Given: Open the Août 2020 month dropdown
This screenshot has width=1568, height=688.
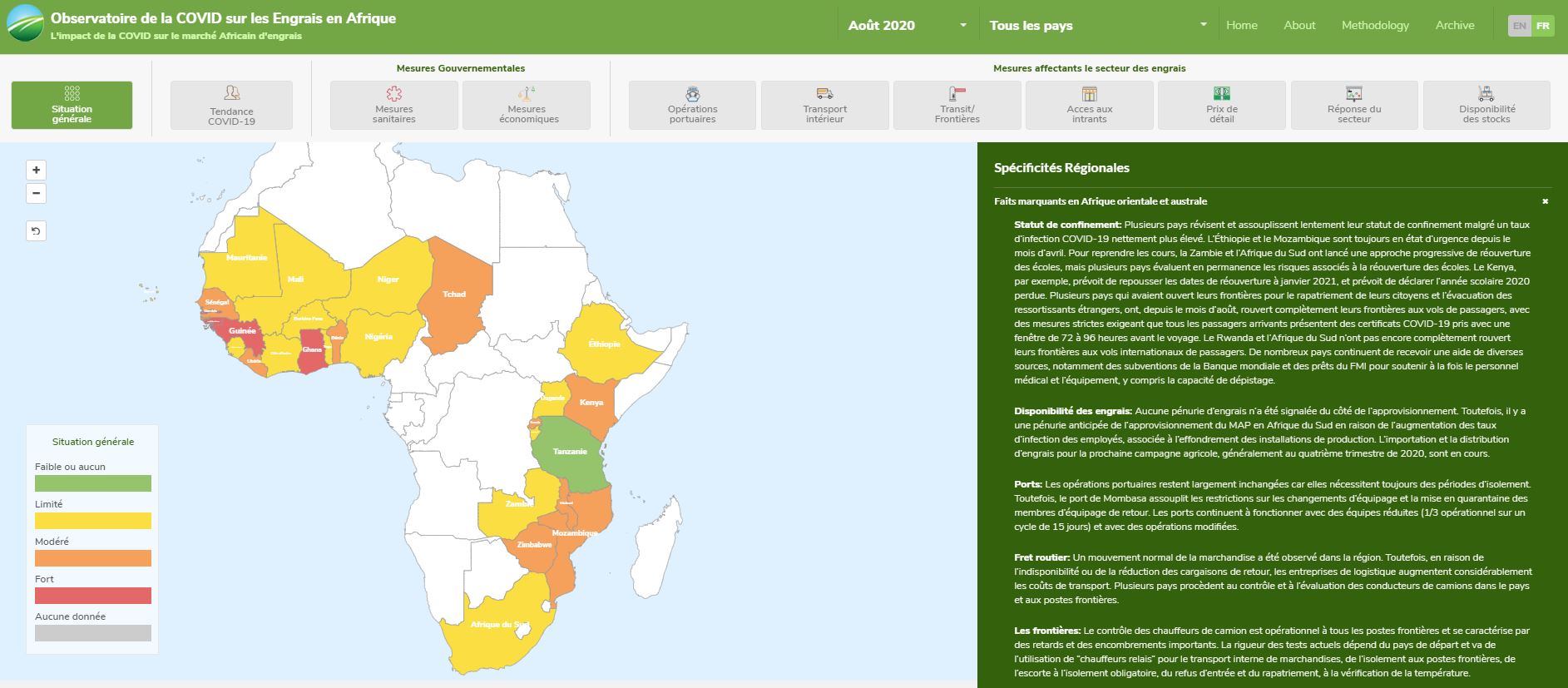Looking at the screenshot, I should click(x=907, y=26).
